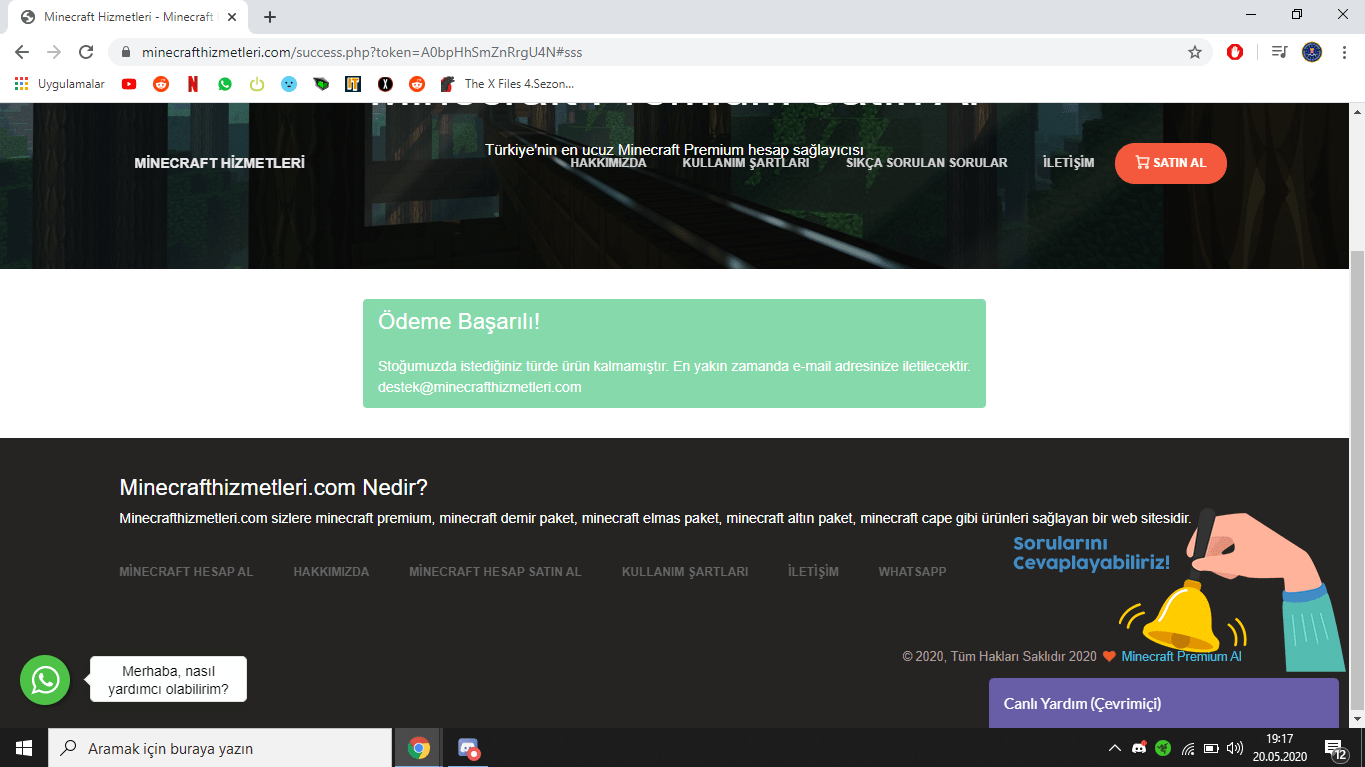The width and height of the screenshot is (1365, 767).
Task: Open İLETİŞİM in the top navigation
Action: (x=1068, y=163)
